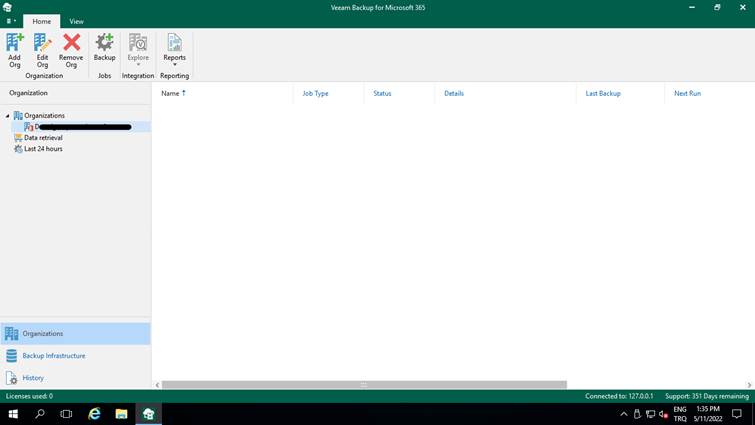Open the Windows Start menu
The width and height of the screenshot is (755, 425).
pos(13,414)
